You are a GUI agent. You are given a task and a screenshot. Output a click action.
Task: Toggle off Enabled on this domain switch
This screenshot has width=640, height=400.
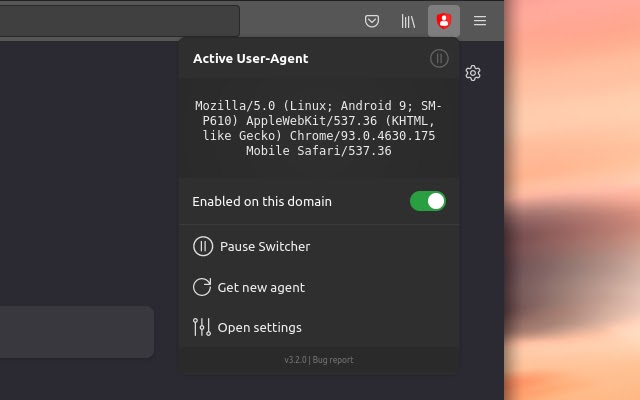(428, 201)
